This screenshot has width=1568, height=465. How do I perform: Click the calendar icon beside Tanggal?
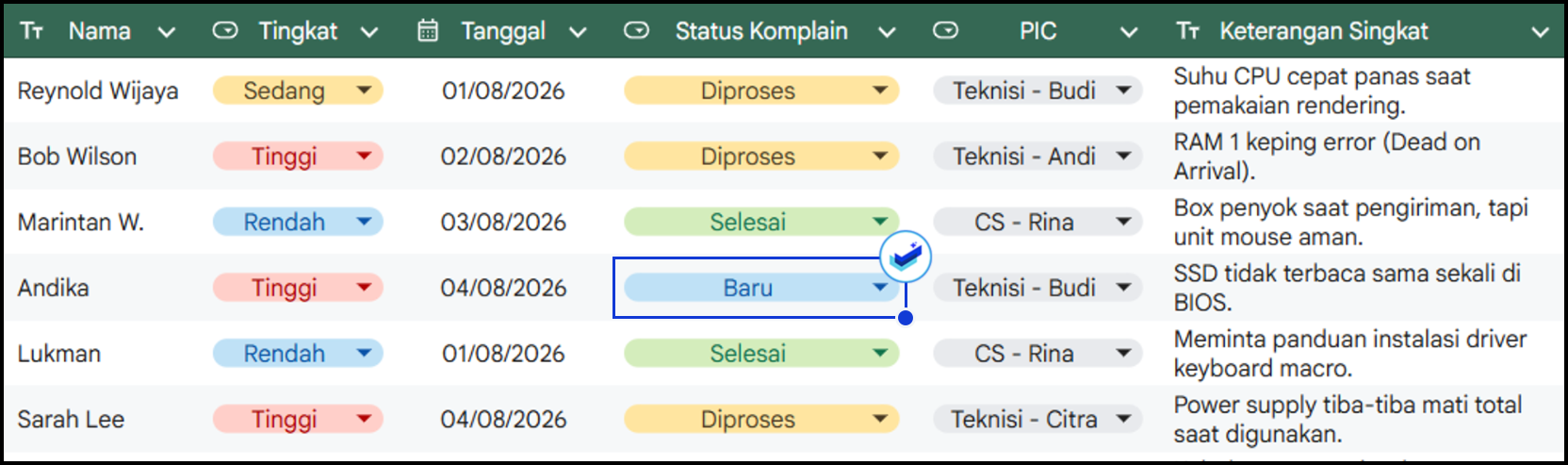(428, 31)
